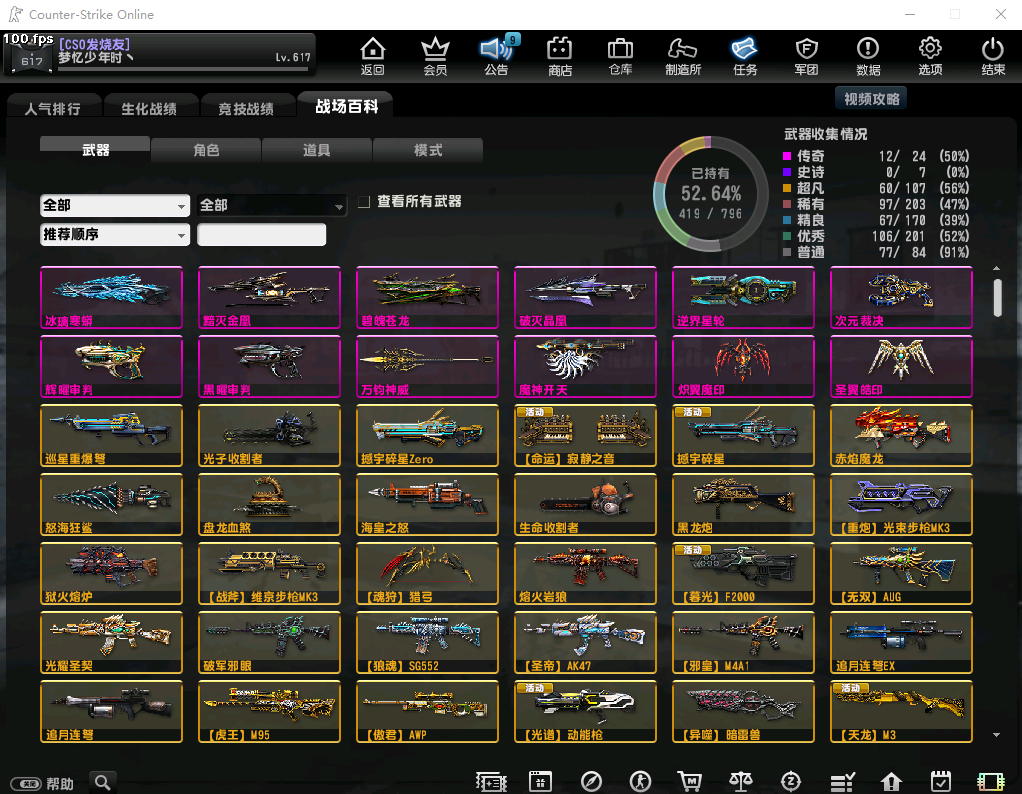Click the balance scales icon in bottom bar
1022x794 pixels.
click(739, 782)
